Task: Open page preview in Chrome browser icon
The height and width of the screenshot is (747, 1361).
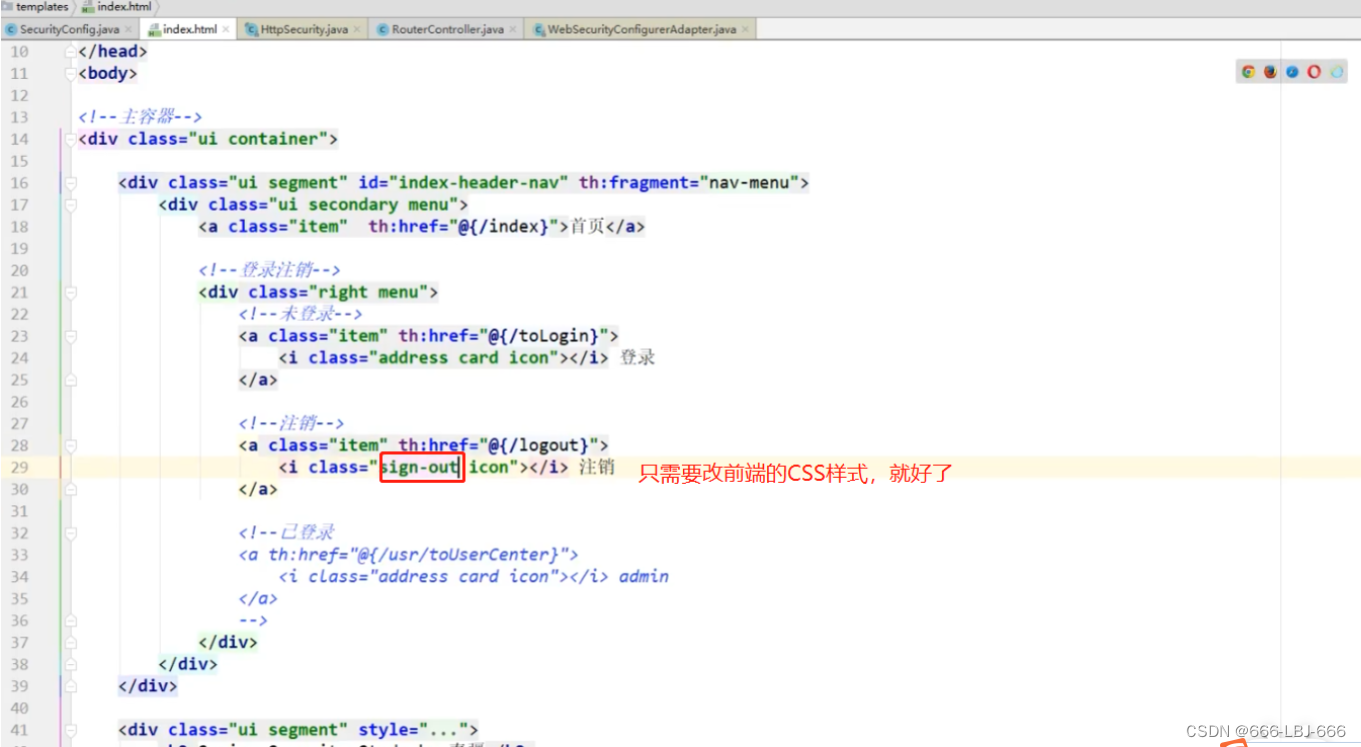Action: [x=1248, y=72]
